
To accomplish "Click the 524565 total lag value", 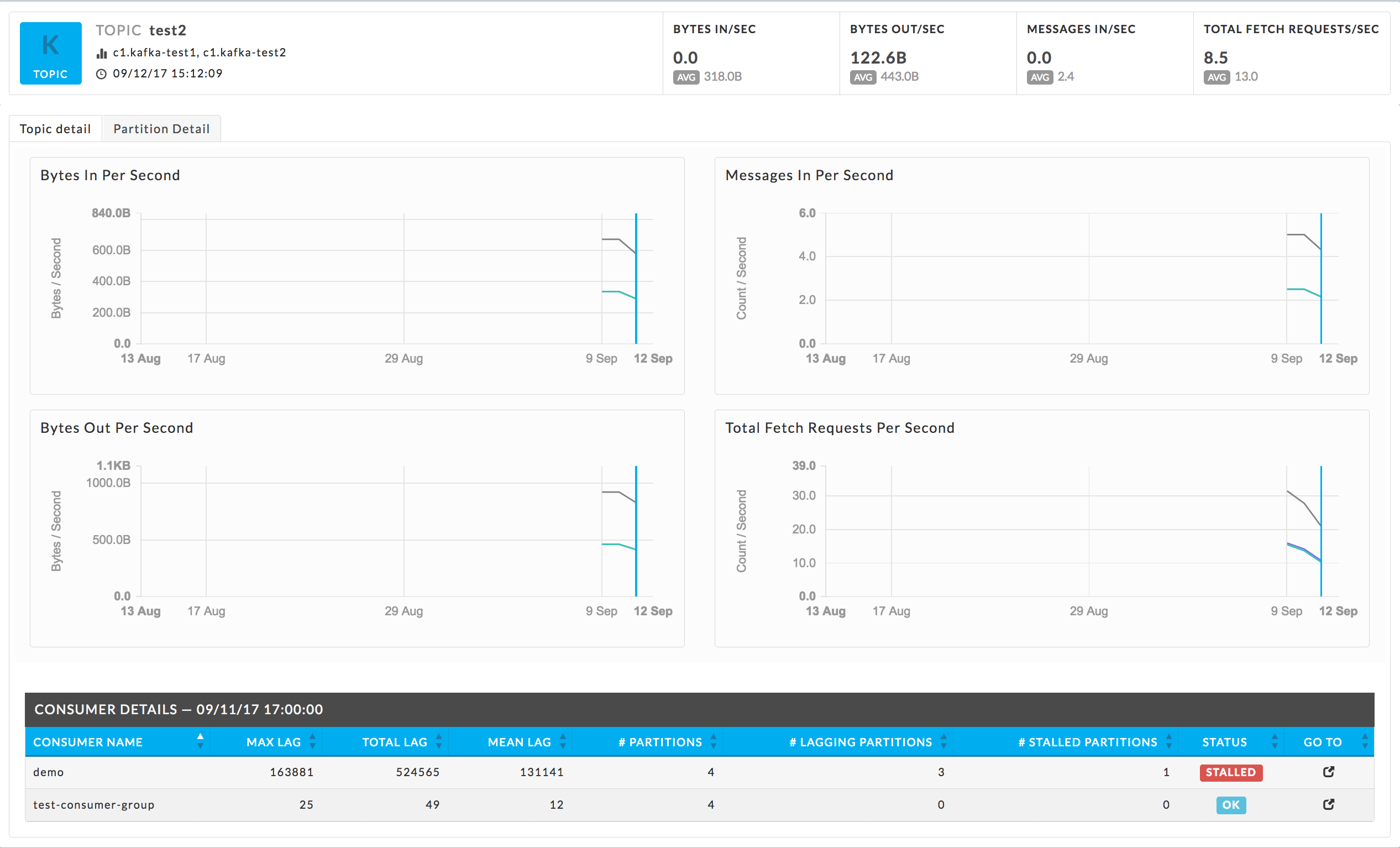I will (x=418, y=772).
